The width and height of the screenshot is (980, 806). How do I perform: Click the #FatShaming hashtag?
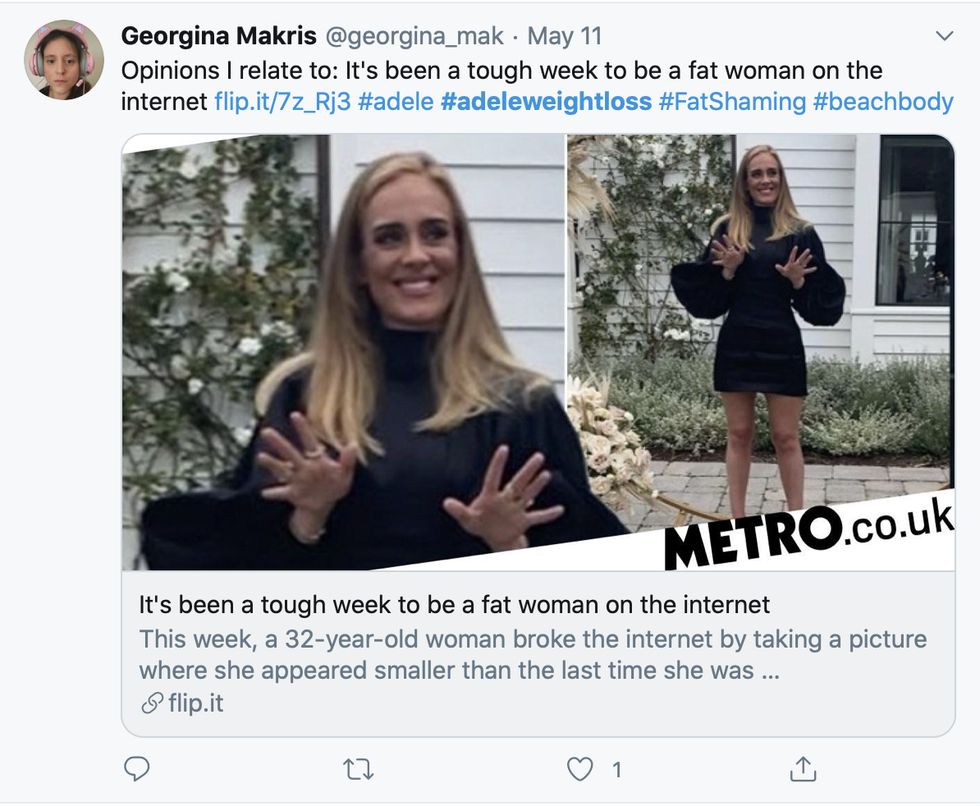[x=731, y=102]
